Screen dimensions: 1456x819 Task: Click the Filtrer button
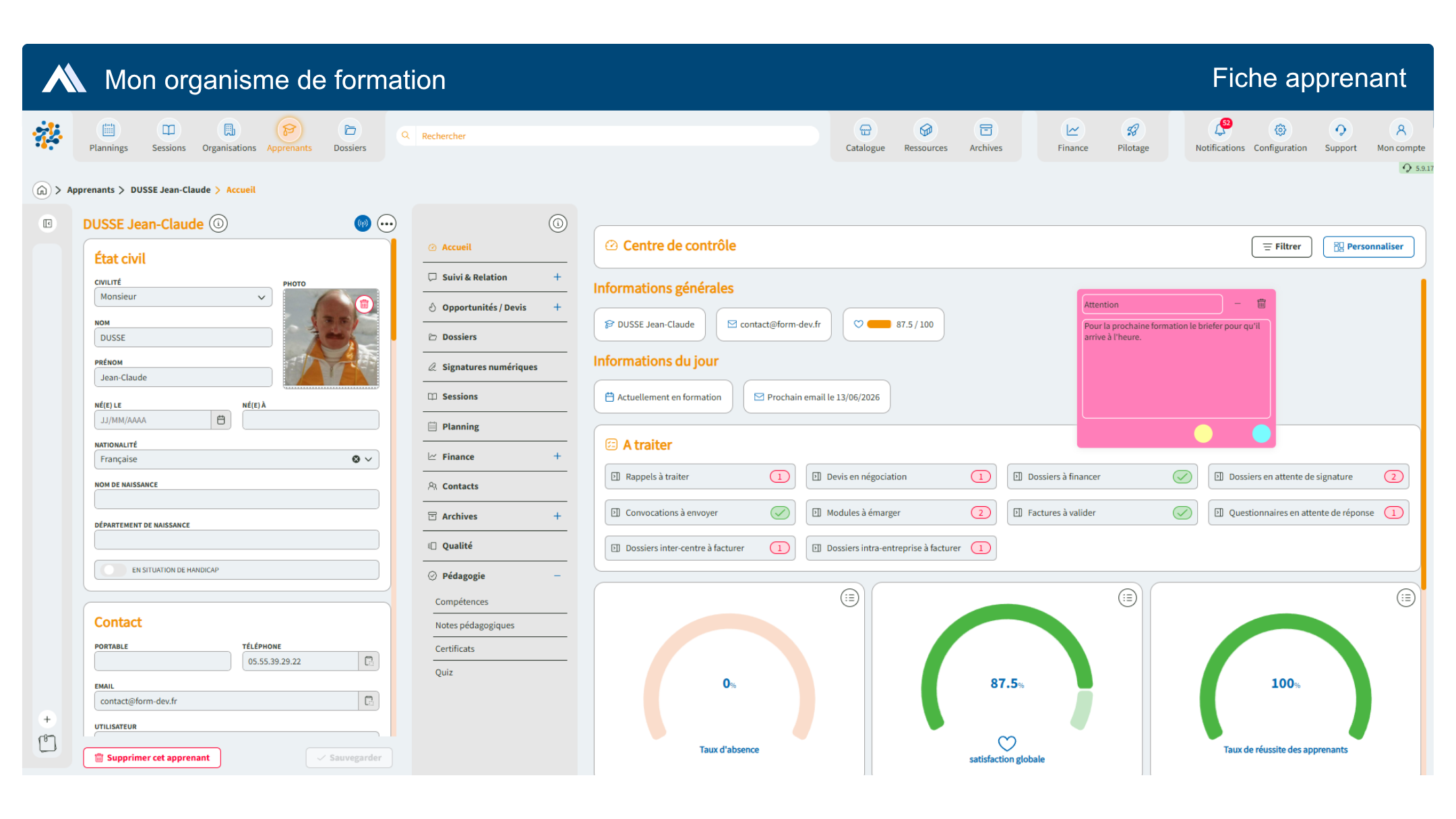point(1281,247)
